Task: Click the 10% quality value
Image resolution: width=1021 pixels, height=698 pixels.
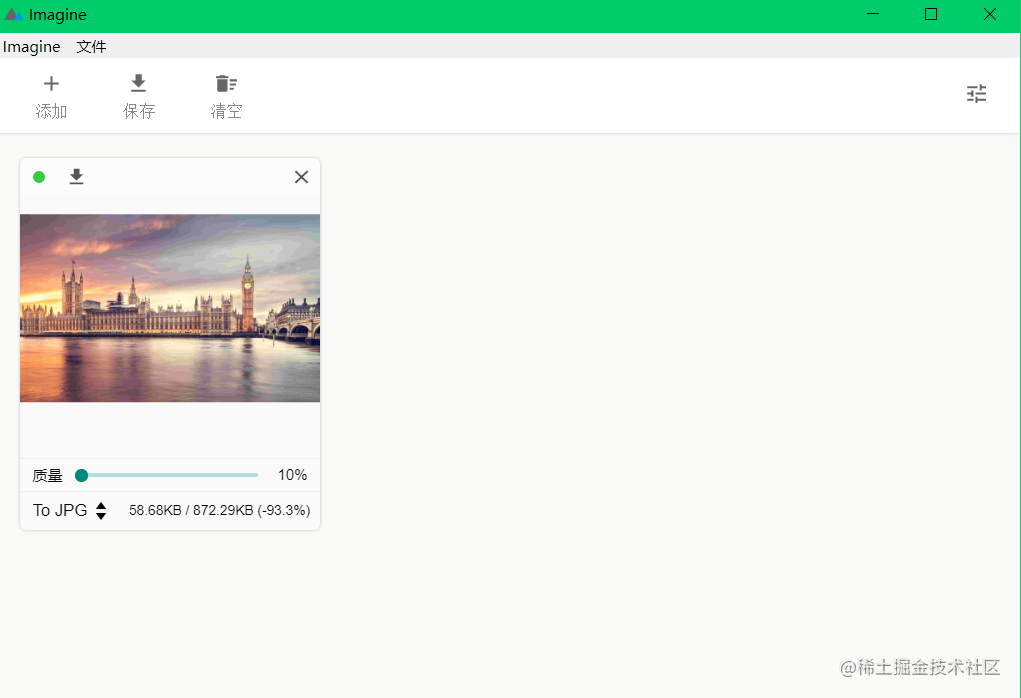Action: point(292,475)
